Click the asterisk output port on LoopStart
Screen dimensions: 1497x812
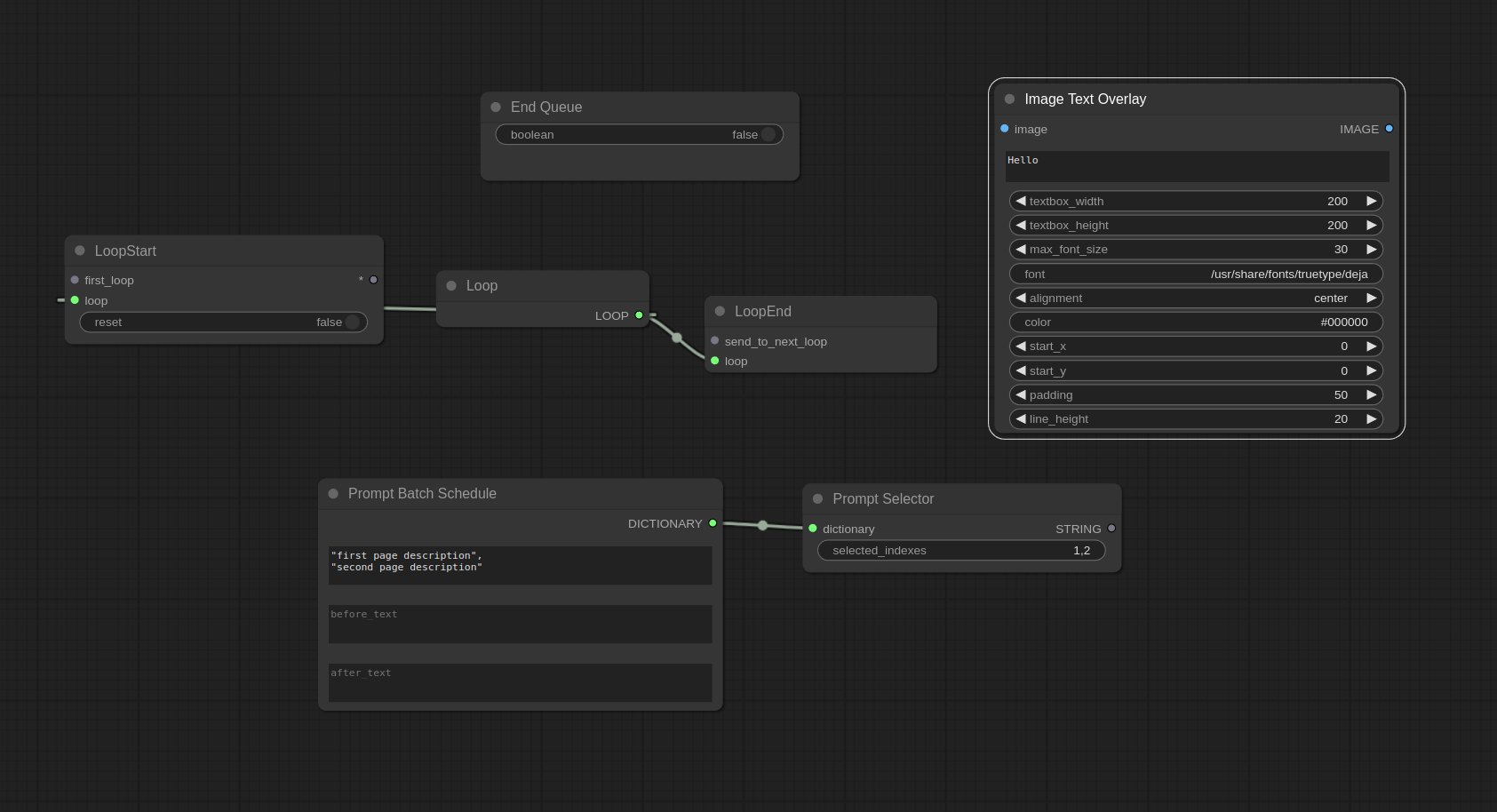coord(373,280)
